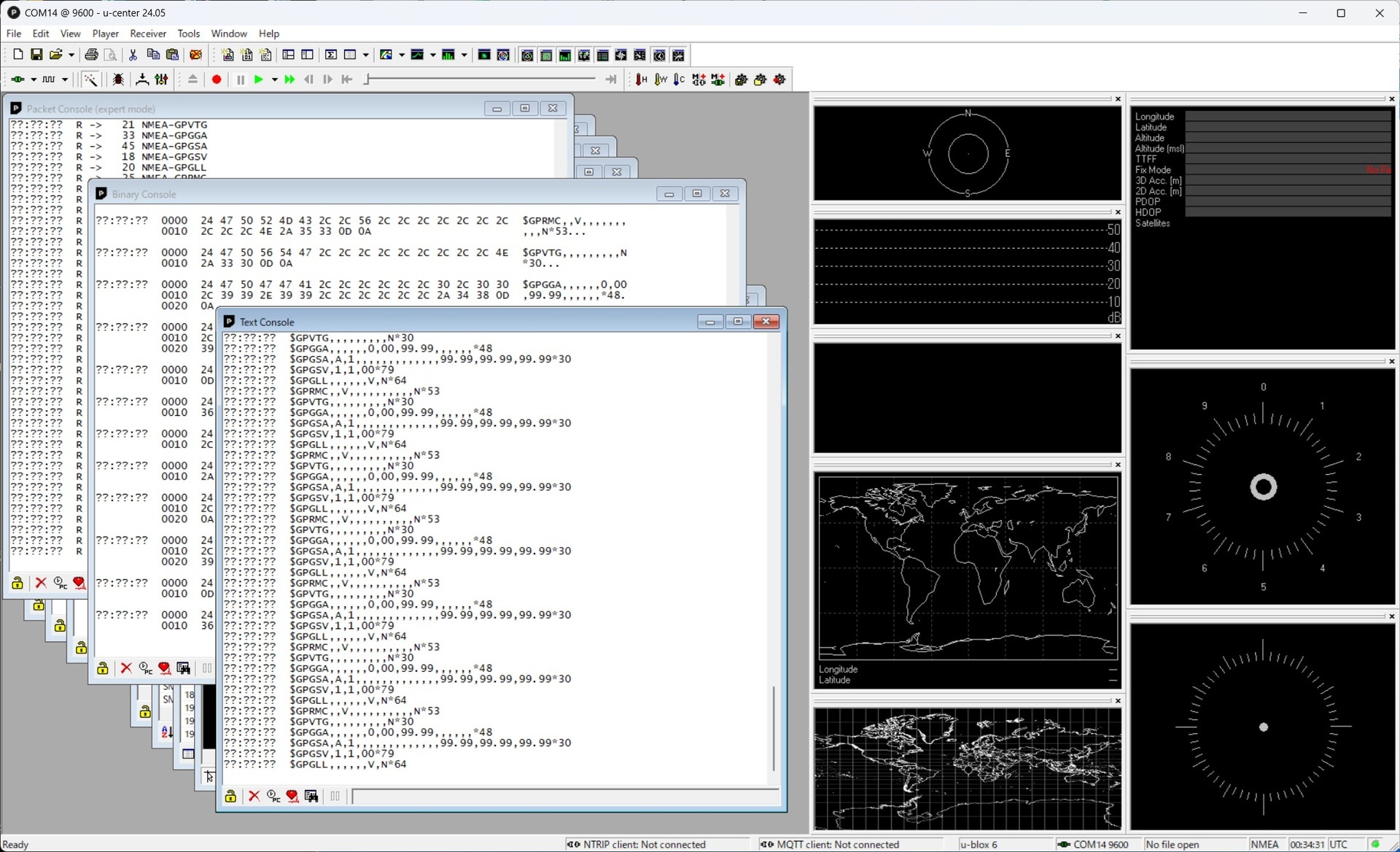The width and height of the screenshot is (1400, 852).
Task: Toggle PC time display in the Binary Console
Action: pyautogui.click(x=145, y=668)
